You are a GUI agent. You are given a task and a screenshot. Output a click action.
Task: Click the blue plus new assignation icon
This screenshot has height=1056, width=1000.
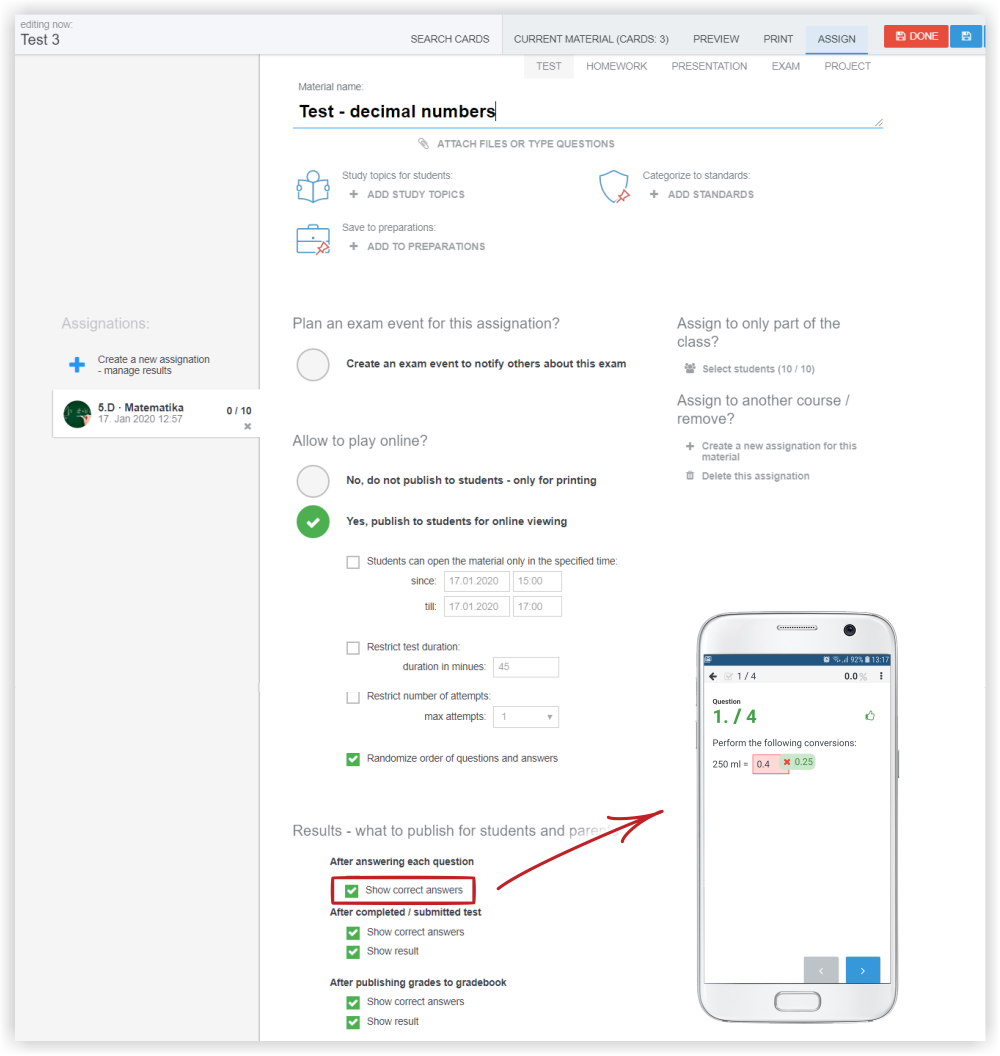(x=77, y=364)
